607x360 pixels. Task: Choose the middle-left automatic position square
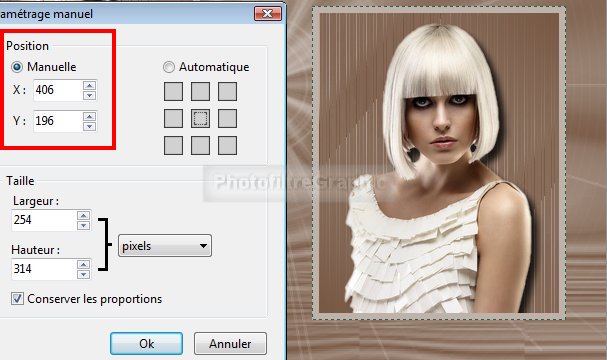[173, 118]
